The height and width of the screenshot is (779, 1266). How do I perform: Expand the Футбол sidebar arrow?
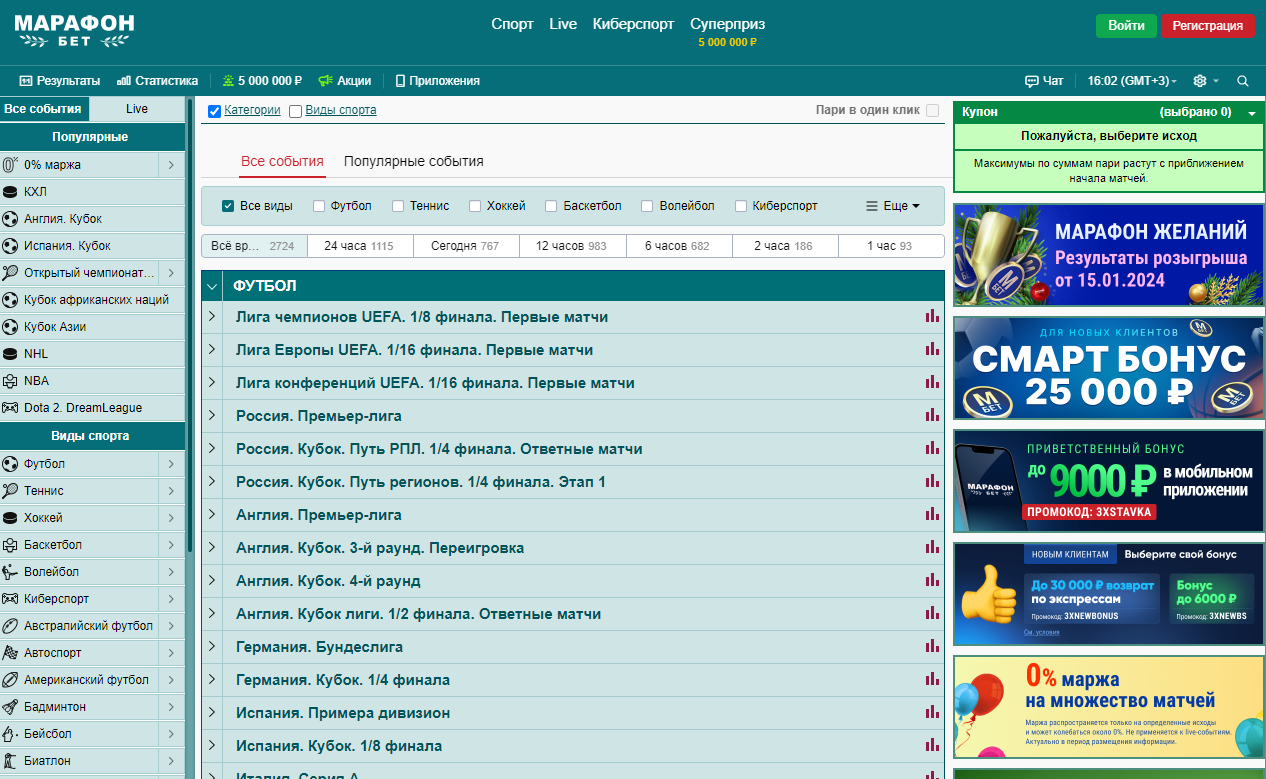[172, 464]
